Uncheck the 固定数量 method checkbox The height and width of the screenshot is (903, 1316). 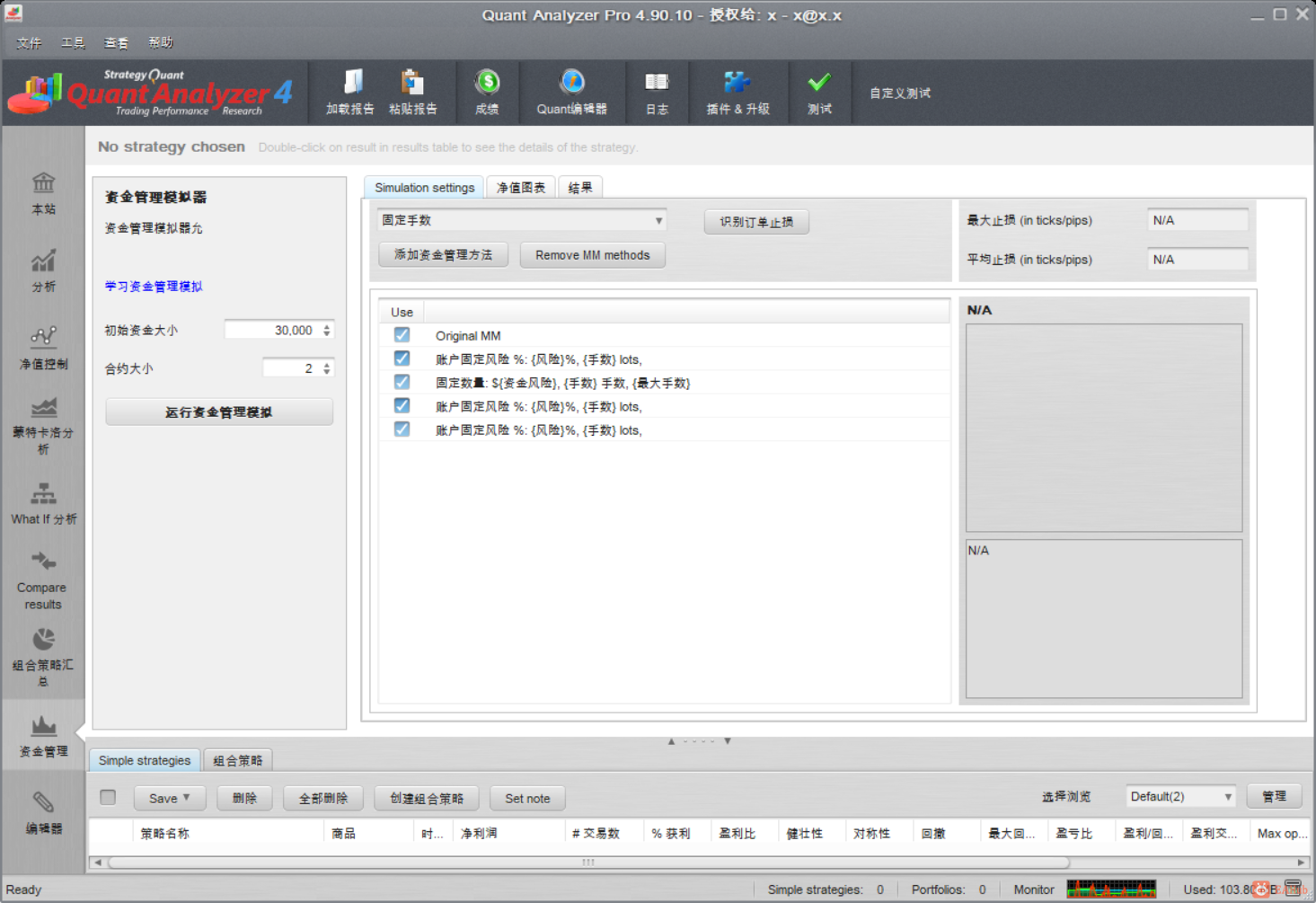point(402,382)
